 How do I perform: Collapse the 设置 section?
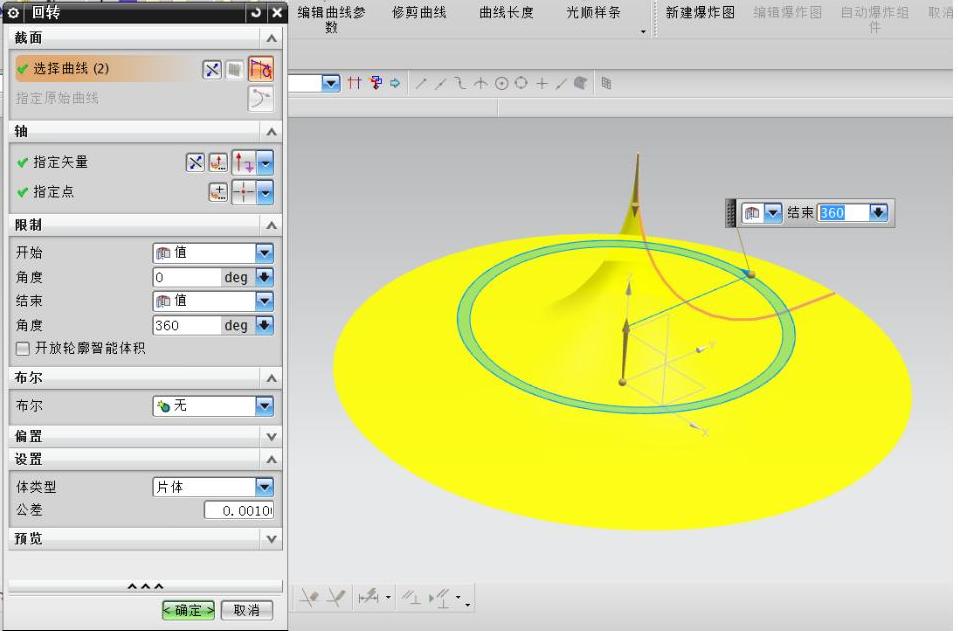click(272, 460)
